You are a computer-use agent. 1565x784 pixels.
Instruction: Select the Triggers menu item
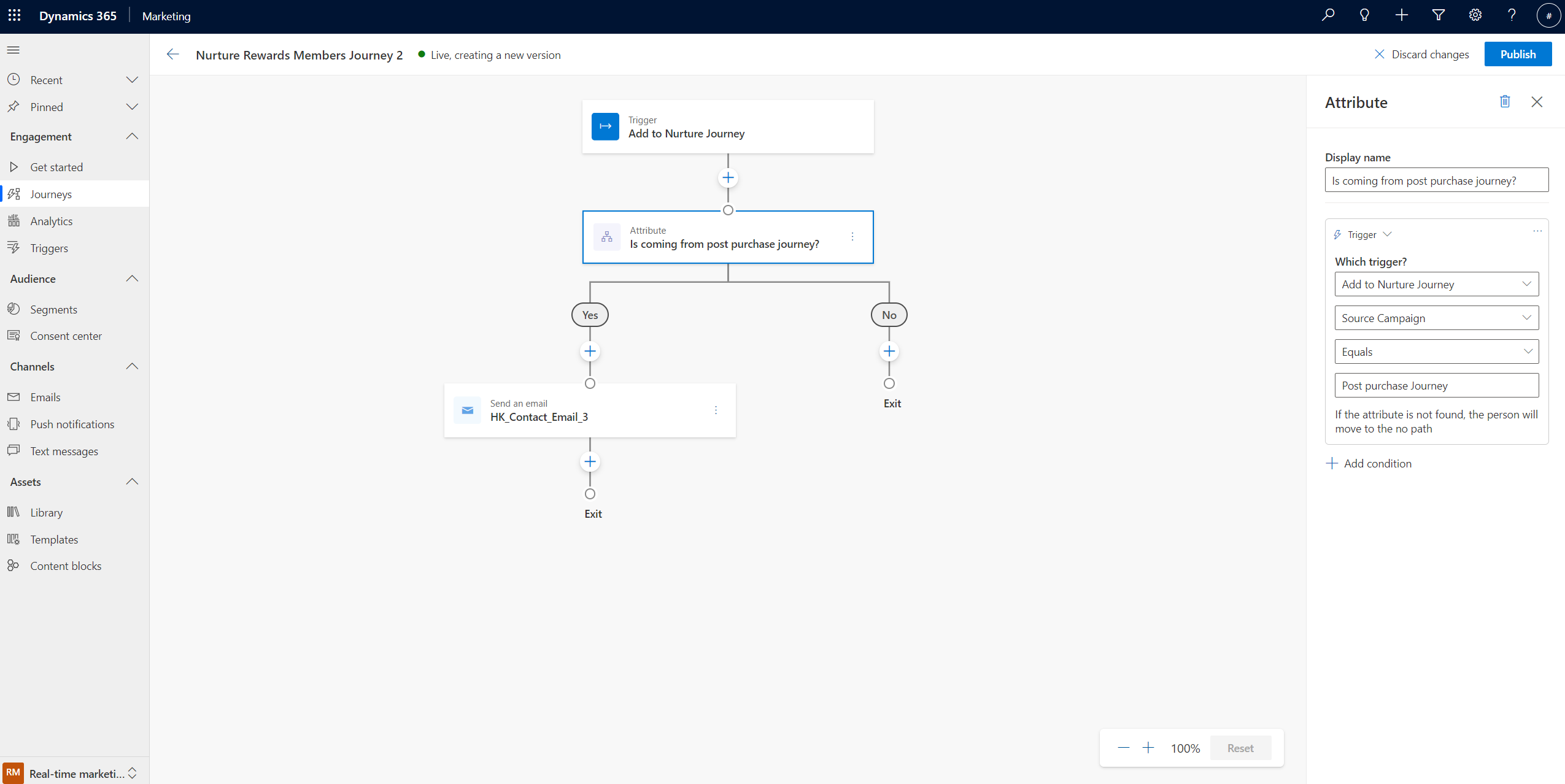[x=48, y=247]
